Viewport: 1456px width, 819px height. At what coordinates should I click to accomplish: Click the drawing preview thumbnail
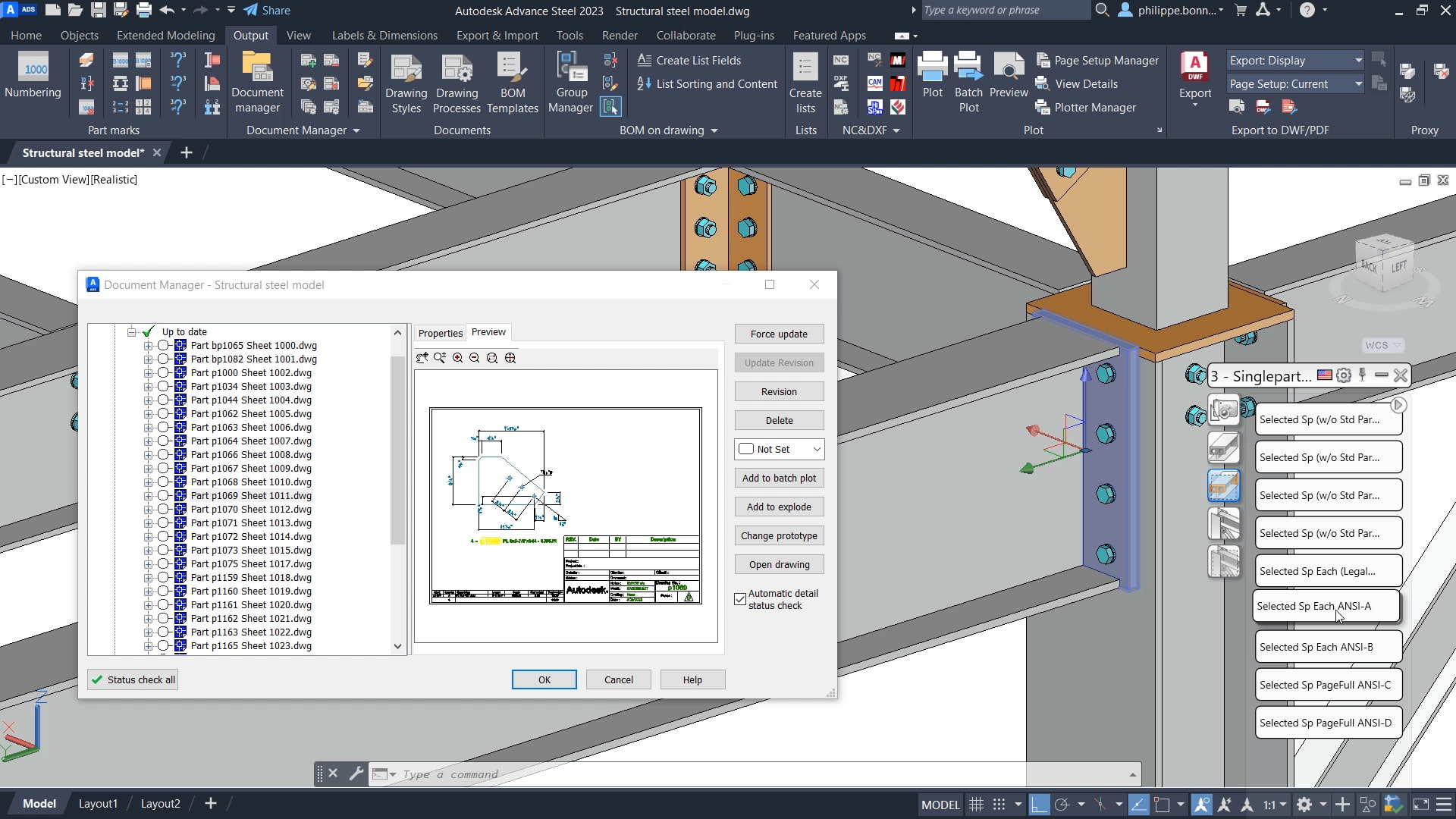click(x=566, y=506)
